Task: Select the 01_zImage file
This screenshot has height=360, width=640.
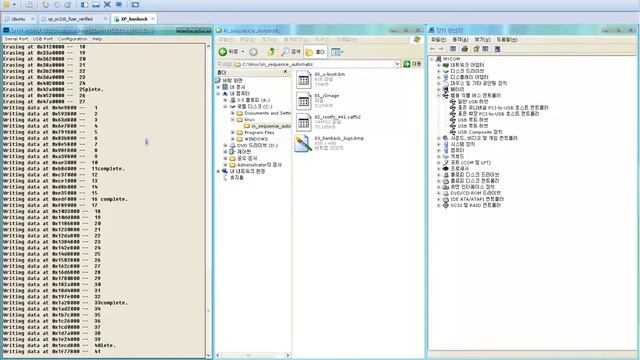Action: [318, 100]
